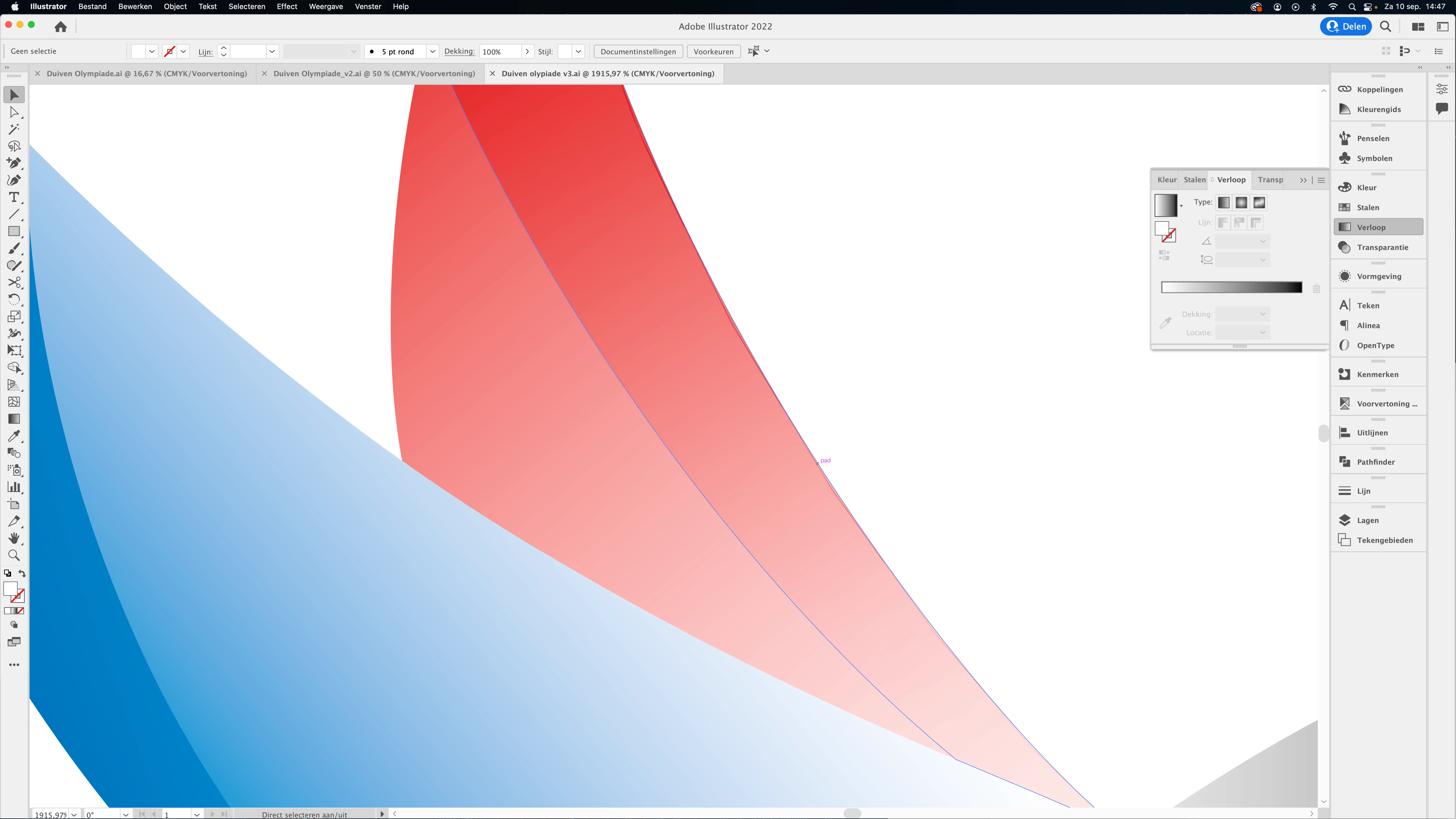Click the Documentinstellingen button

[x=638, y=51]
